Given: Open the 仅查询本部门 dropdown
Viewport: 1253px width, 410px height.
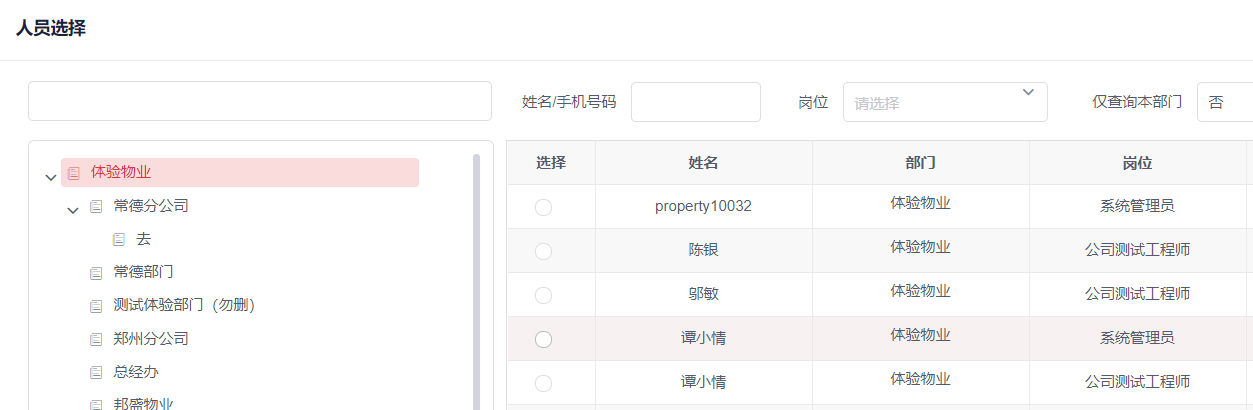Looking at the screenshot, I should click(x=1224, y=102).
